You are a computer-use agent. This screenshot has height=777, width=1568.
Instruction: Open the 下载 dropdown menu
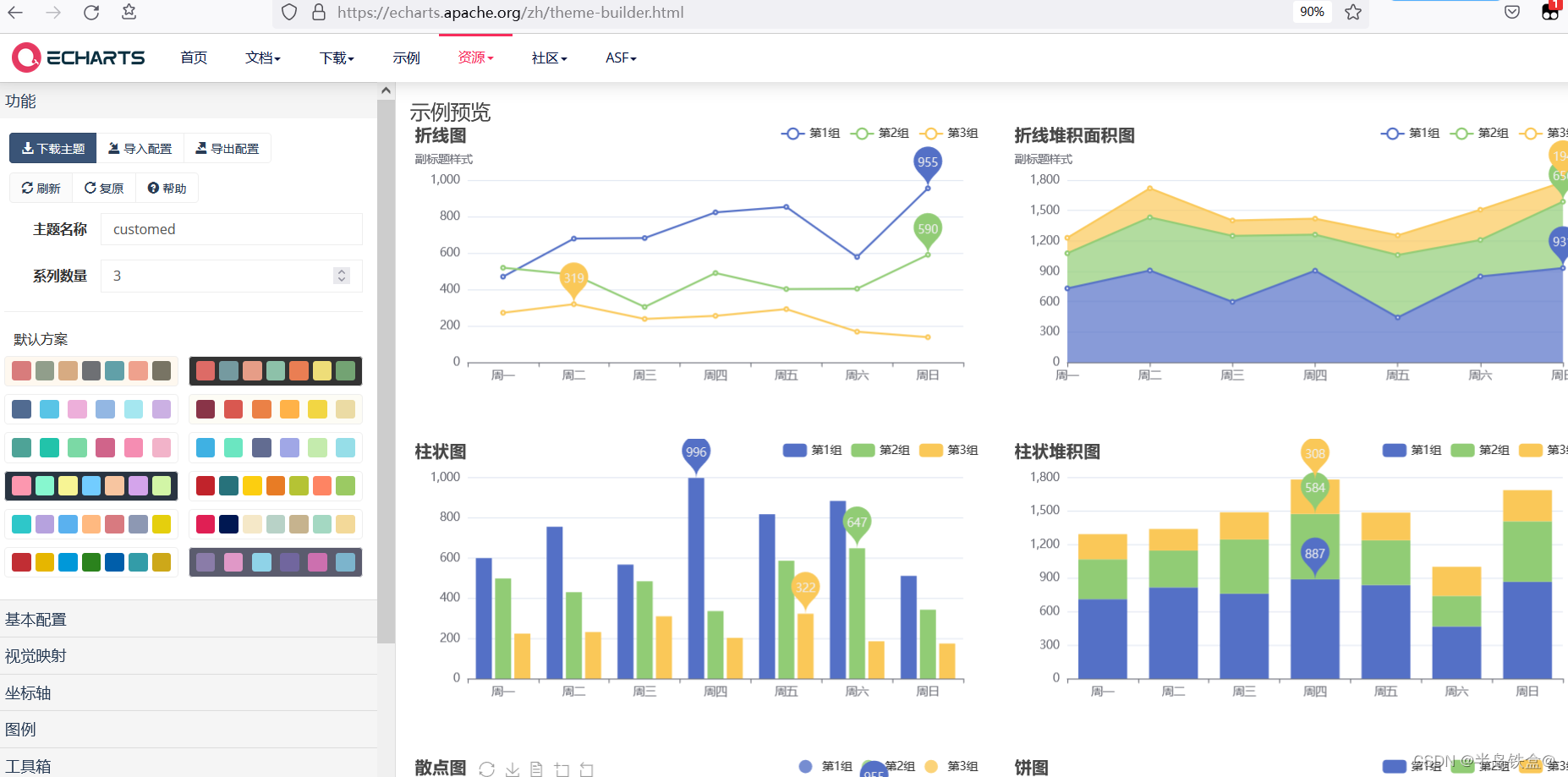pos(337,57)
